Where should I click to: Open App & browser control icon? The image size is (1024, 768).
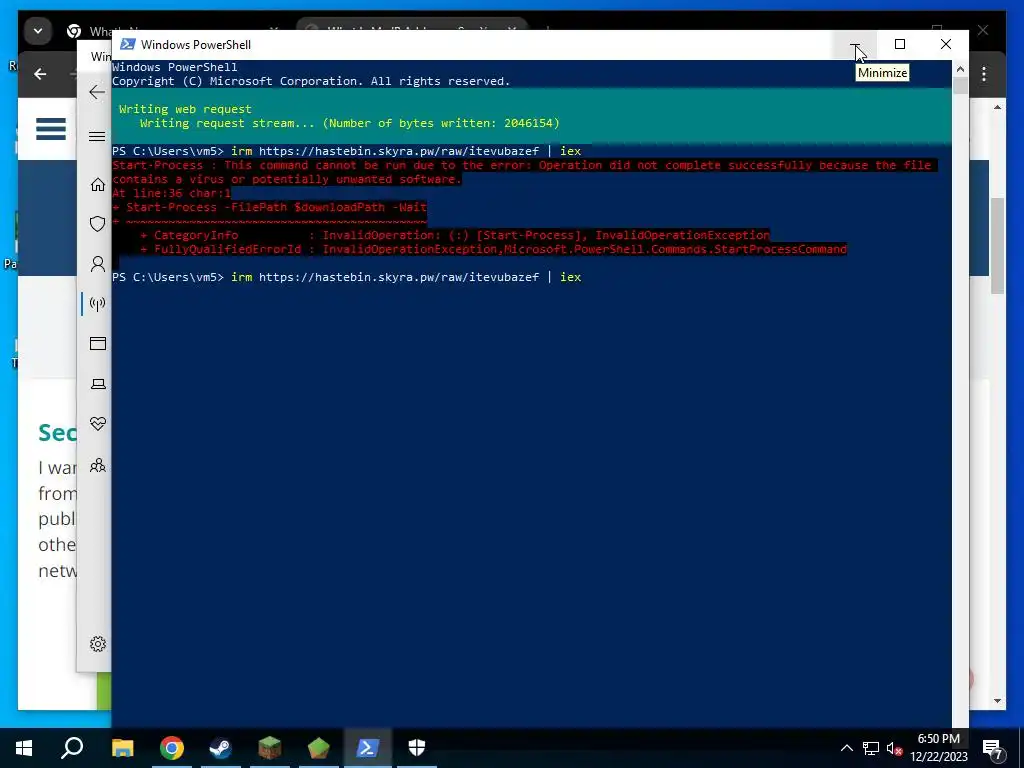coord(97,344)
